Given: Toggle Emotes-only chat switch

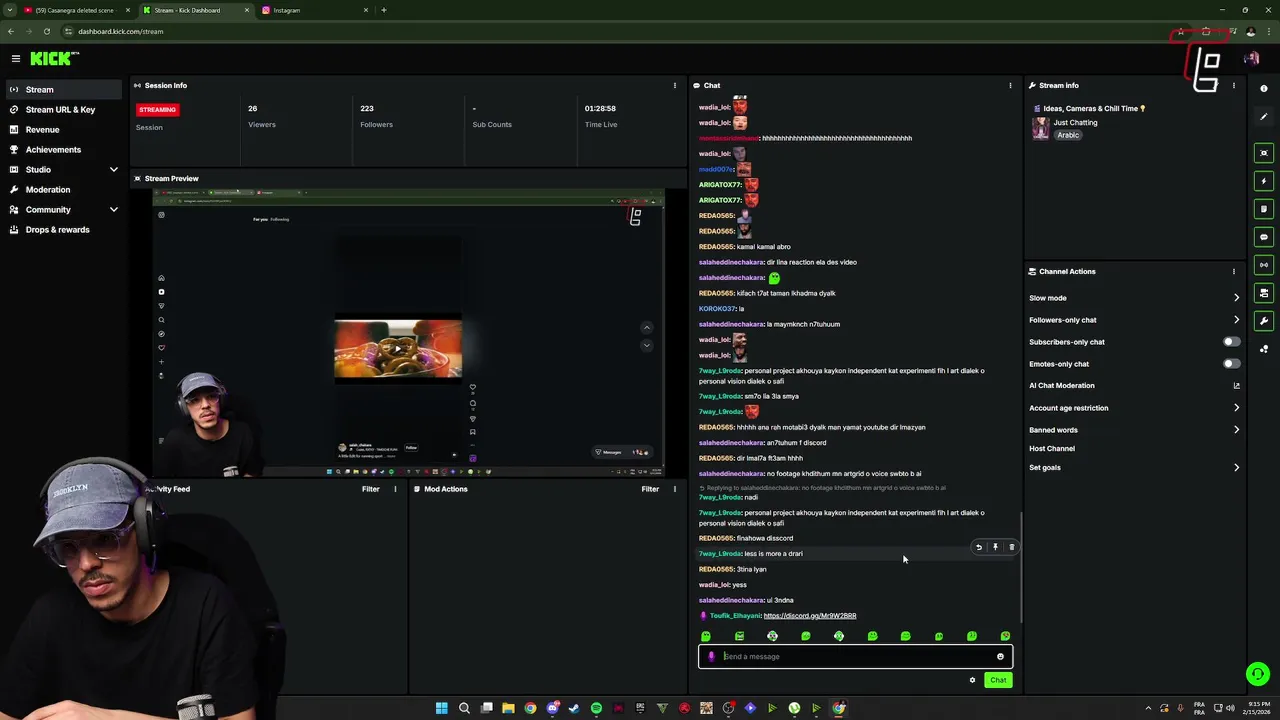Looking at the screenshot, I should (x=1232, y=364).
